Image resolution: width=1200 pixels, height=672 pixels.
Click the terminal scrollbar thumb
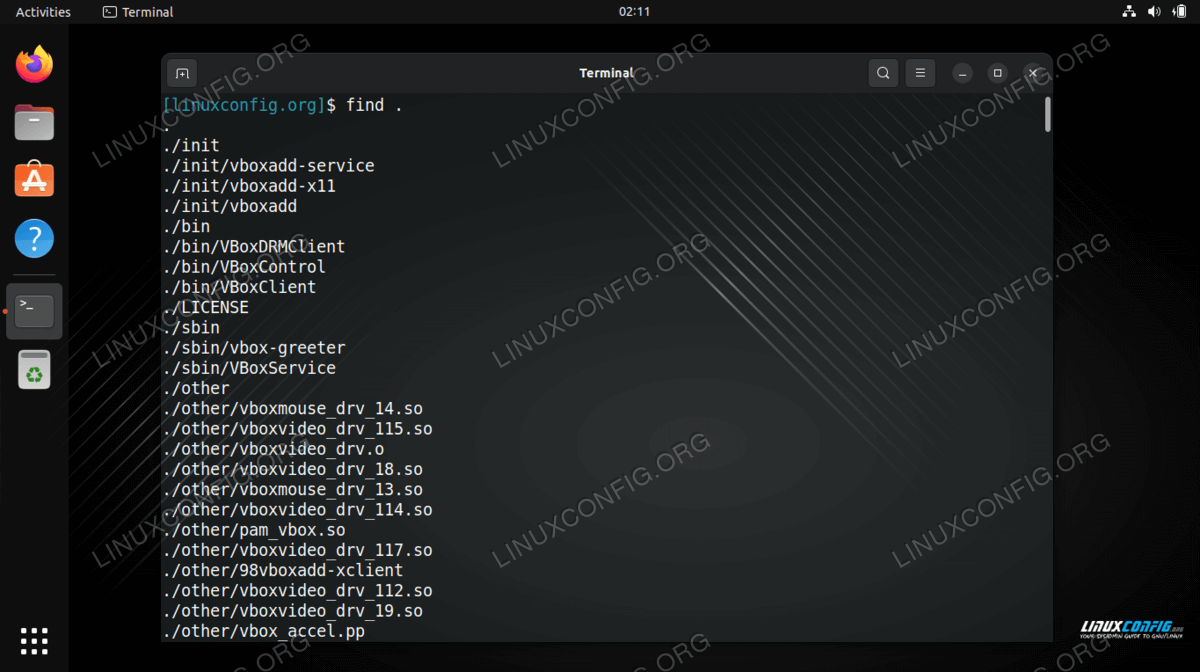(x=1047, y=114)
